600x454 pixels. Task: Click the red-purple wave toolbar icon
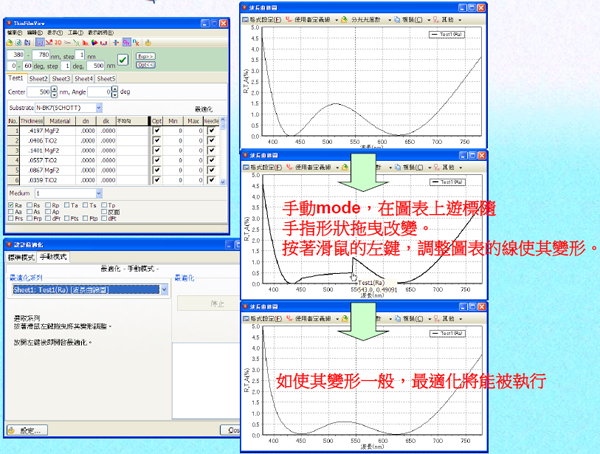coord(103,43)
